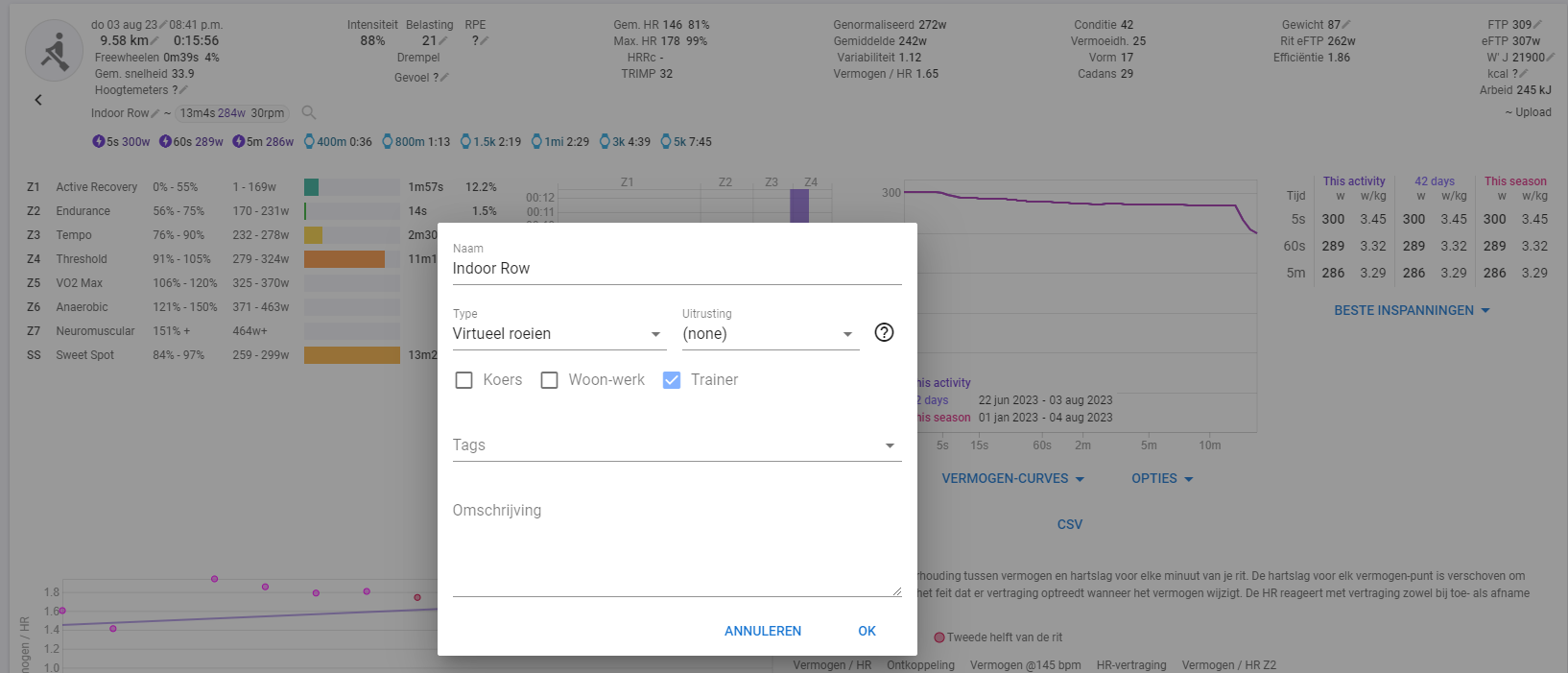1568x673 pixels.
Task: Click the edit pencil beside Gewicht 87
Action: [1346, 25]
